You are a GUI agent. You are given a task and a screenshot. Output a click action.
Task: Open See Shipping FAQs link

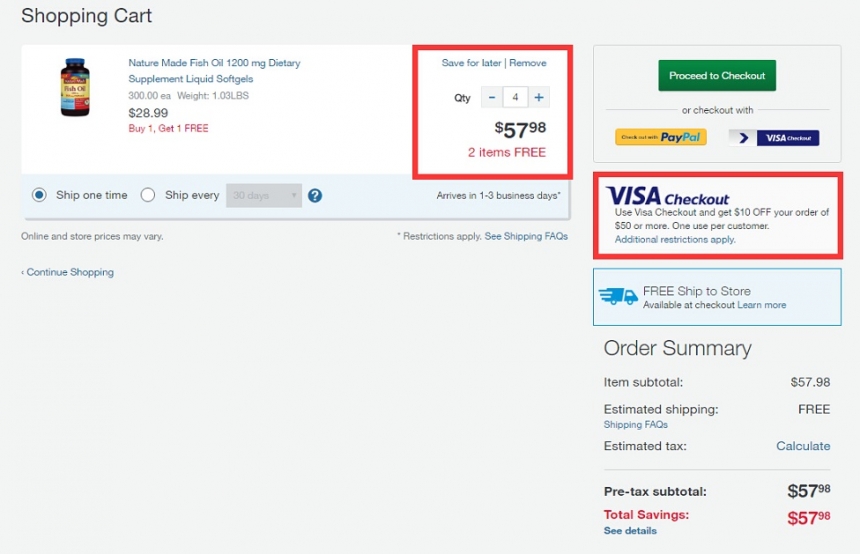(x=526, y=236)
